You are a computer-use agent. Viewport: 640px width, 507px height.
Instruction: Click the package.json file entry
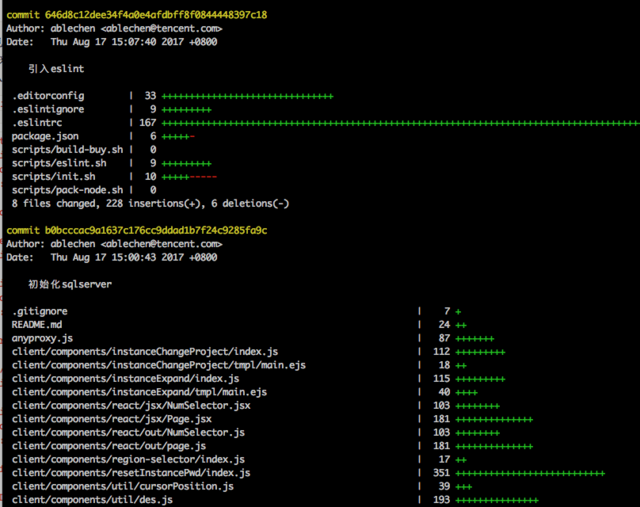(45, 136)
